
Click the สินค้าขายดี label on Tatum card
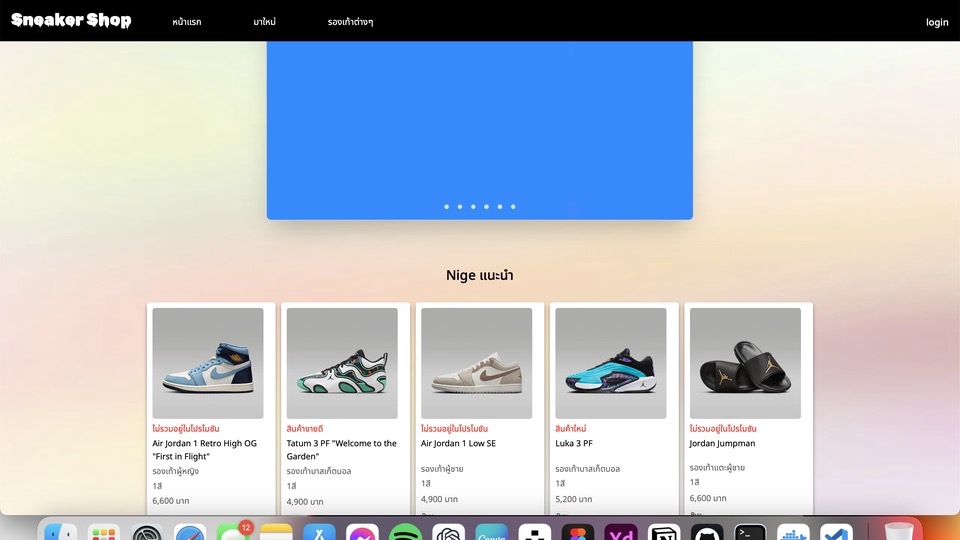click(305, 429)
